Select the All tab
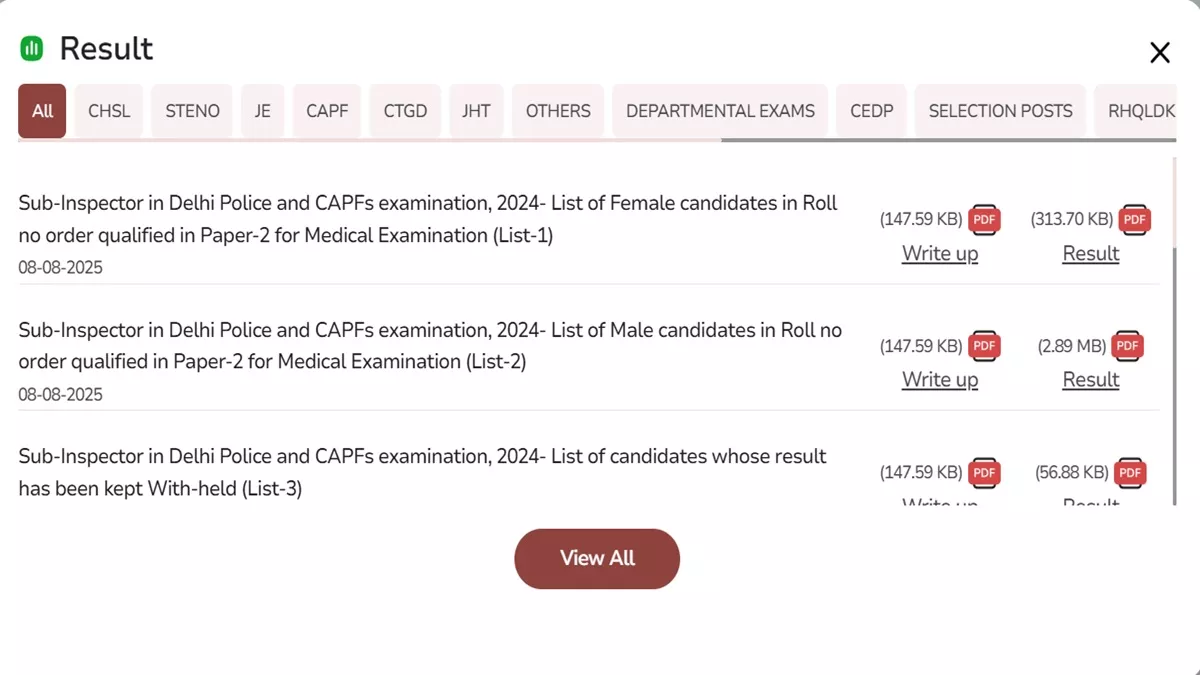1200x675 pixels. pos(42,111)
